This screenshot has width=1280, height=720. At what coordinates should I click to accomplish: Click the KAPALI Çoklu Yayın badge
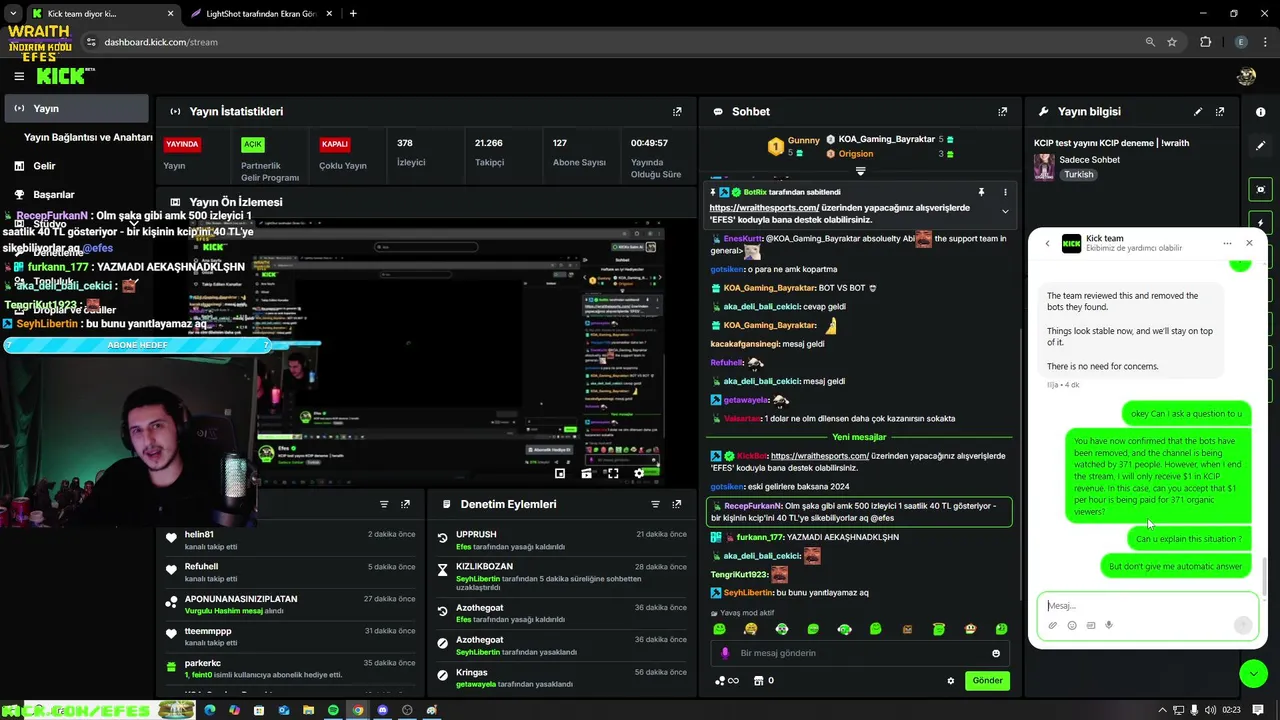335,144
